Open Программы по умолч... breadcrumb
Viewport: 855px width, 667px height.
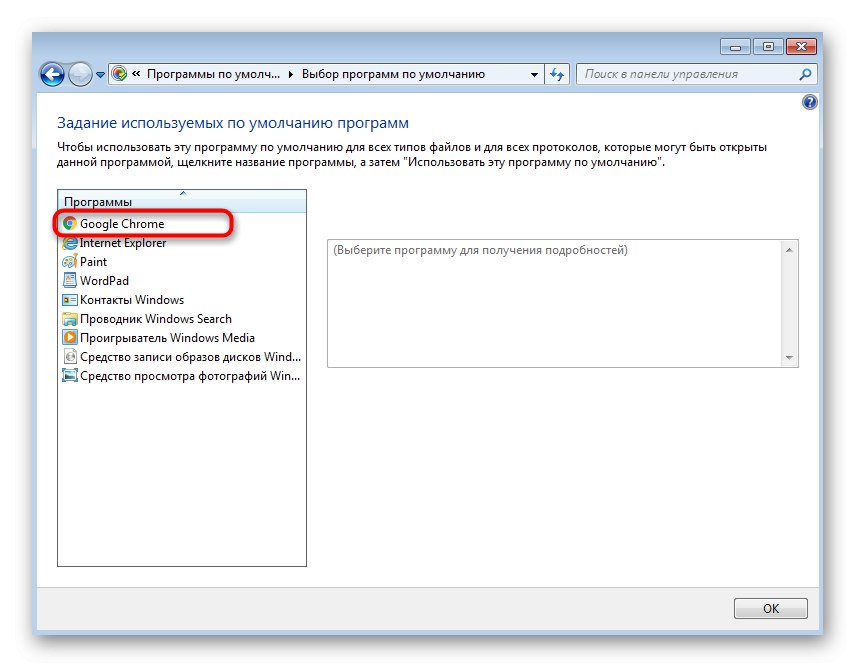(x=213, y=74)
